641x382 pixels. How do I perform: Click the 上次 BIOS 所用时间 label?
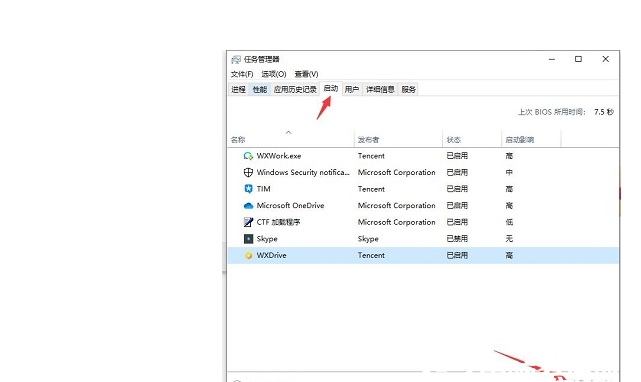click(552, 112)
